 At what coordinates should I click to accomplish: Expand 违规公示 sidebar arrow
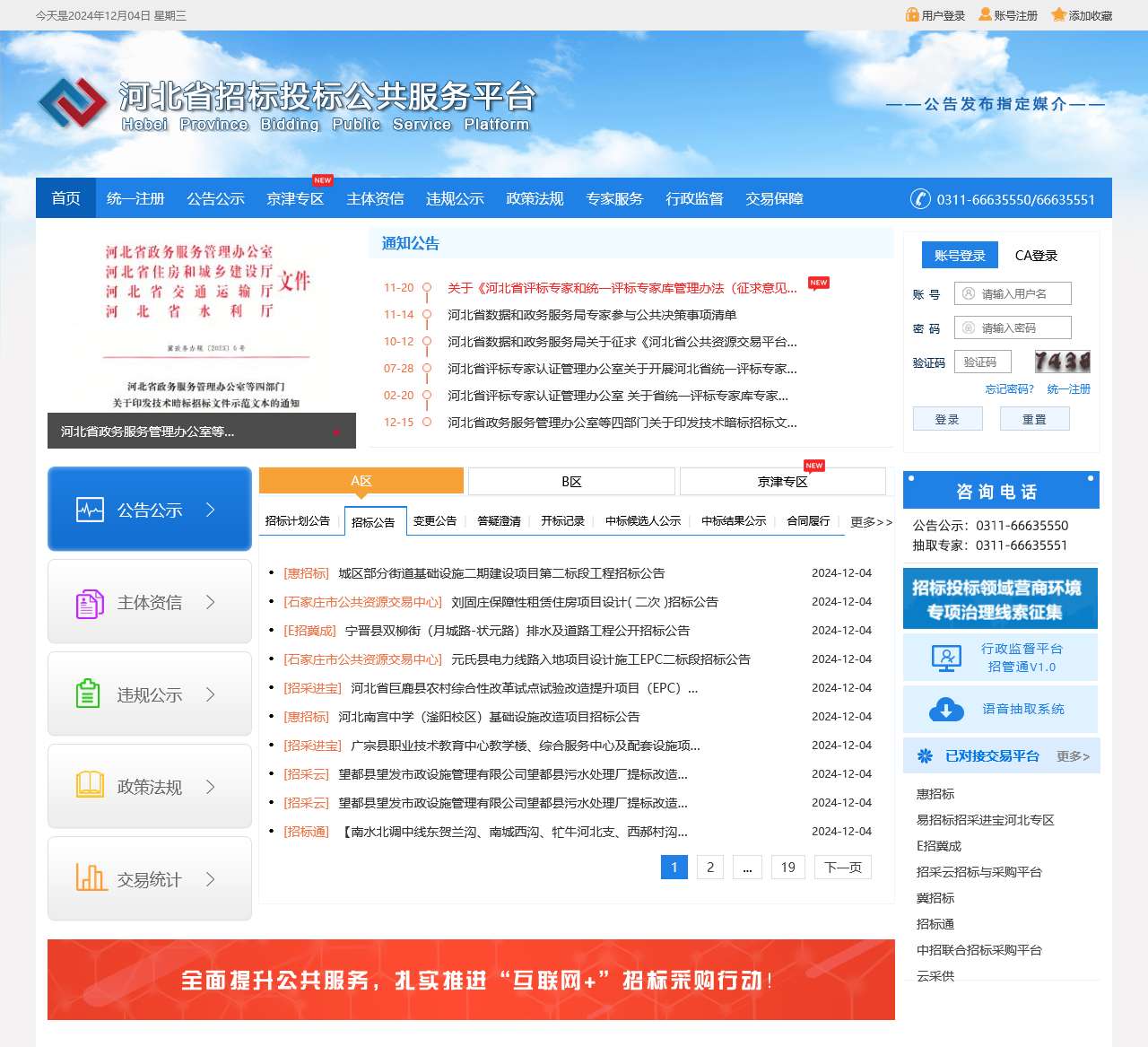(x=211, y=694)
